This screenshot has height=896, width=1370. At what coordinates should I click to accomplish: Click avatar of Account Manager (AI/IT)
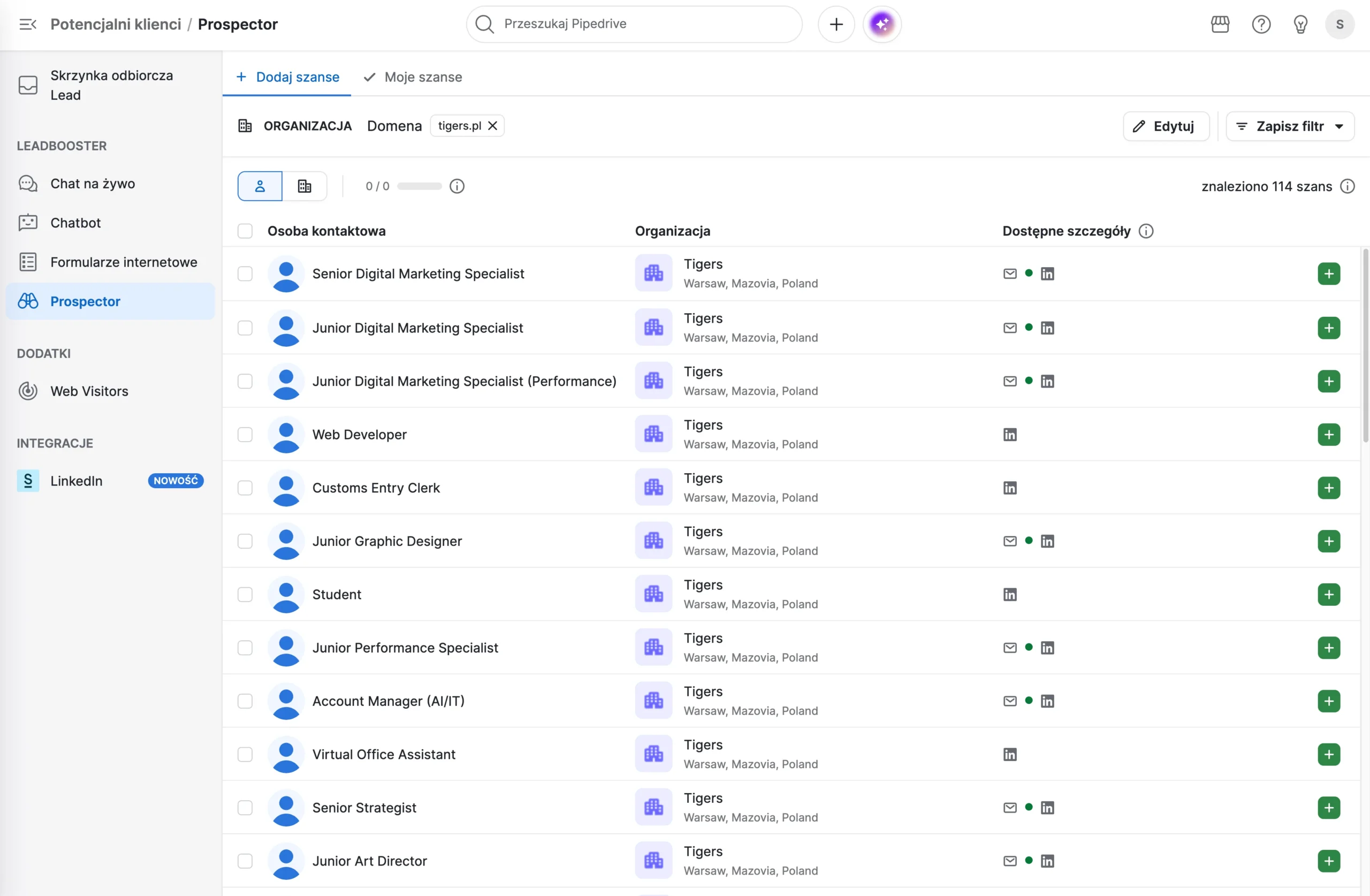[286, 701]
